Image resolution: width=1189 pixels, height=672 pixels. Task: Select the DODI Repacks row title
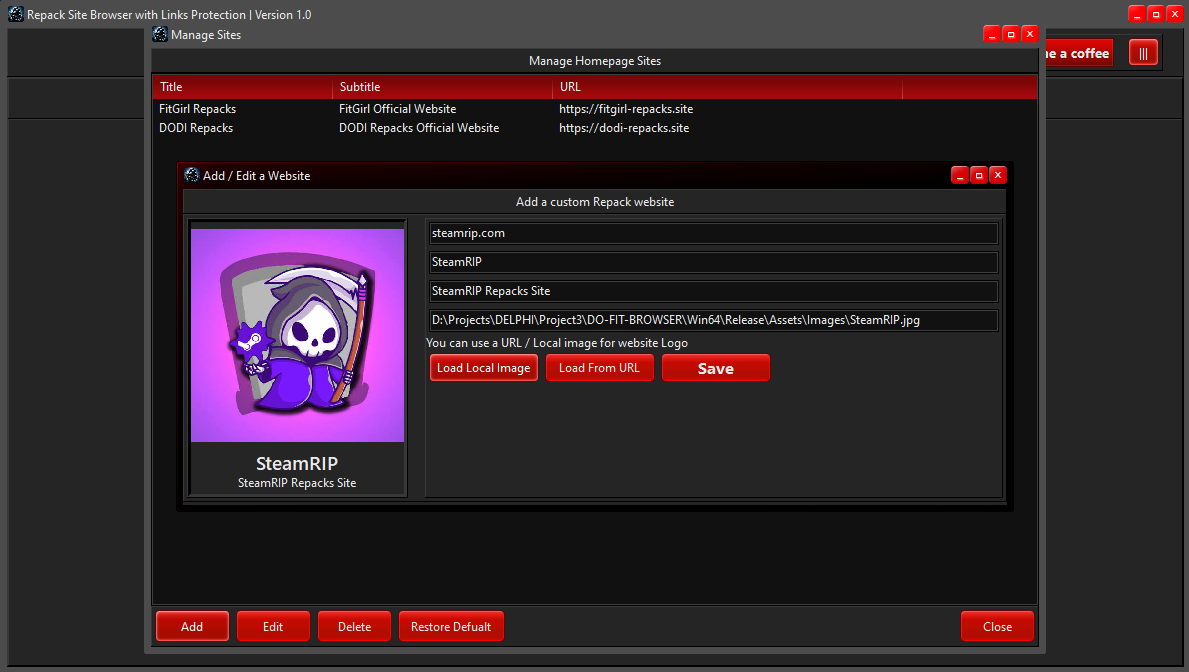[x=196, y=128]
